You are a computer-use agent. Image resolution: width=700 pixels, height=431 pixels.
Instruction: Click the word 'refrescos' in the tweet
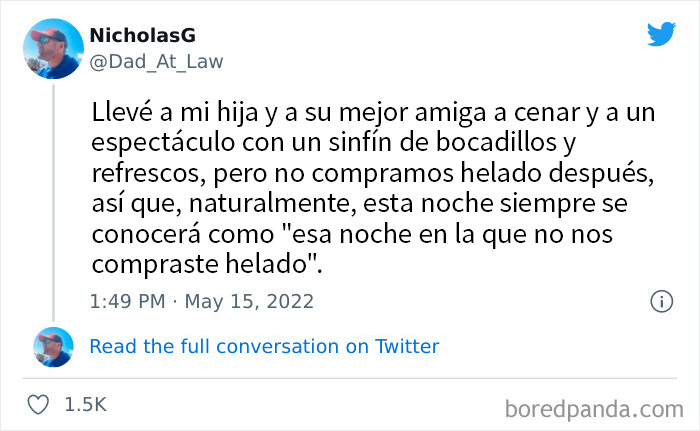tap(149, 173)
